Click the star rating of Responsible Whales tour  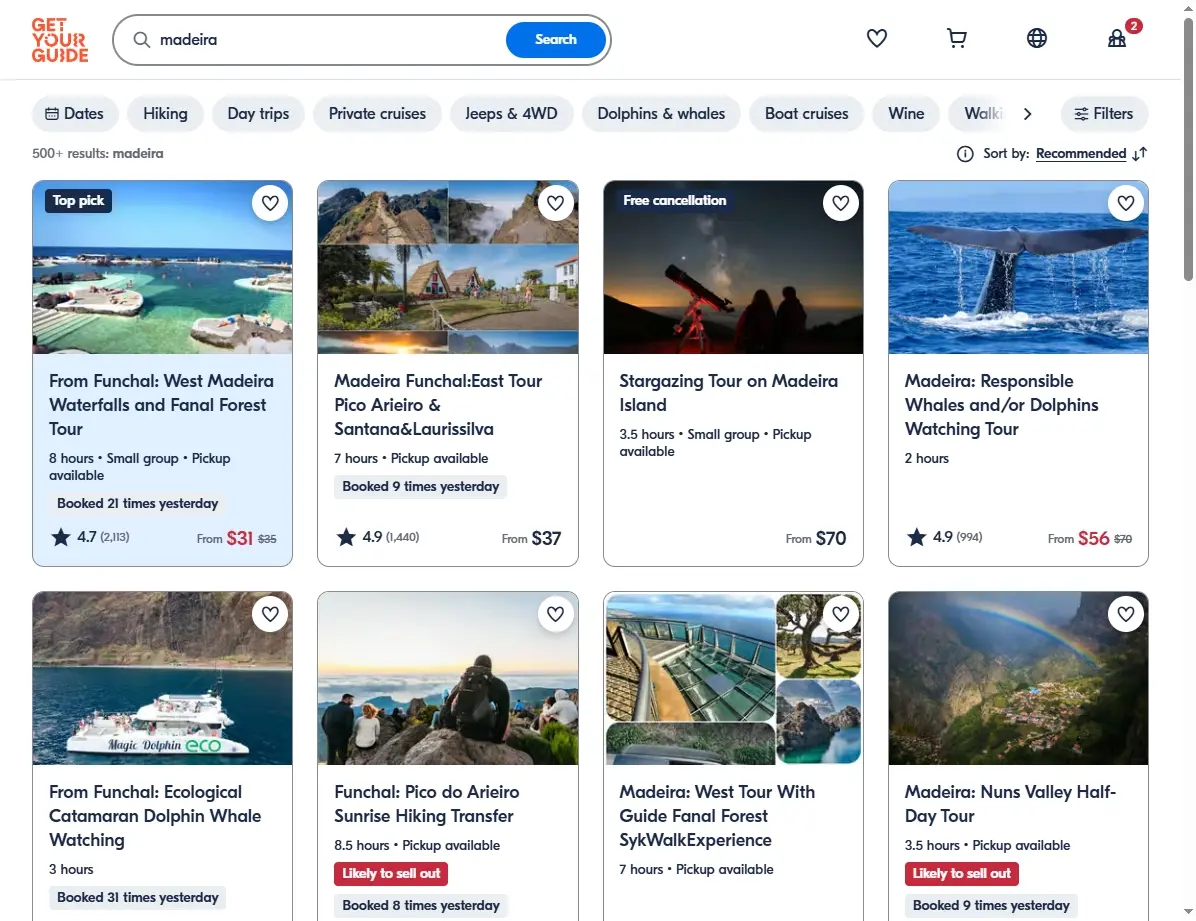pos(944,537)
